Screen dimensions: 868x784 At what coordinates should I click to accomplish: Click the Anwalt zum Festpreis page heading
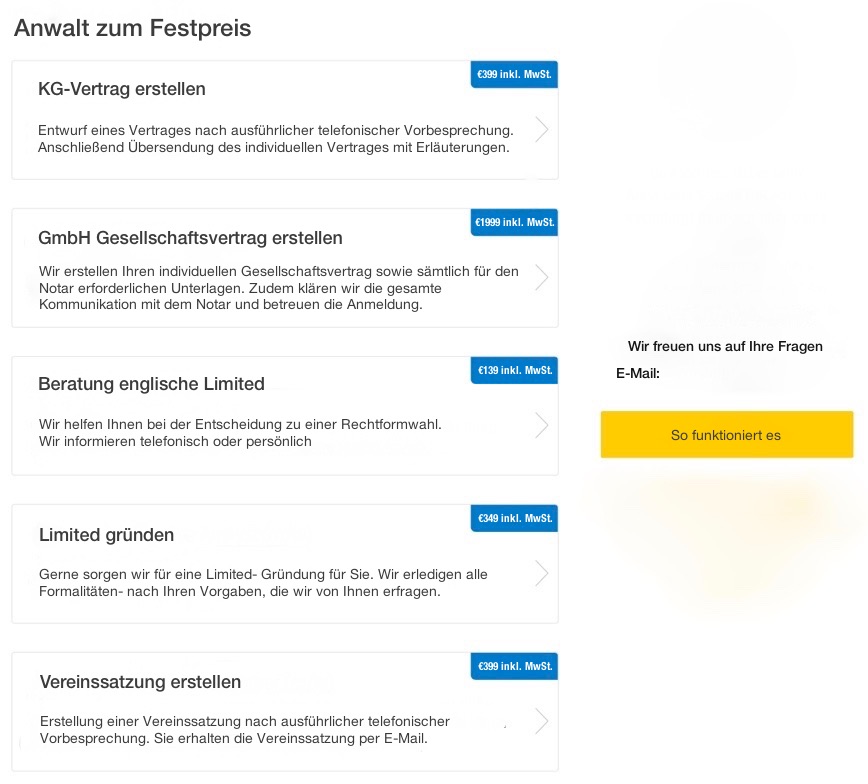132,28
